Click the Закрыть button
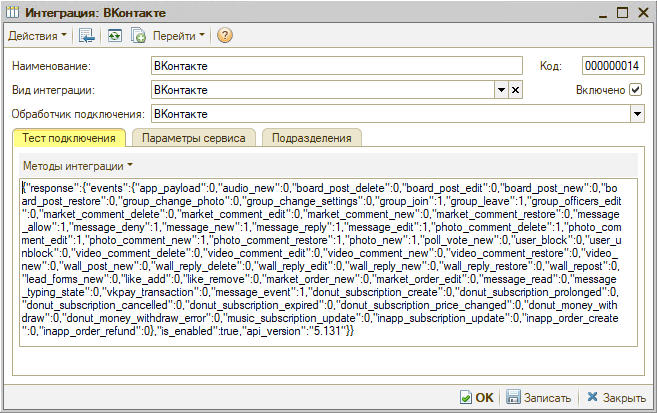 coord(616,398)
